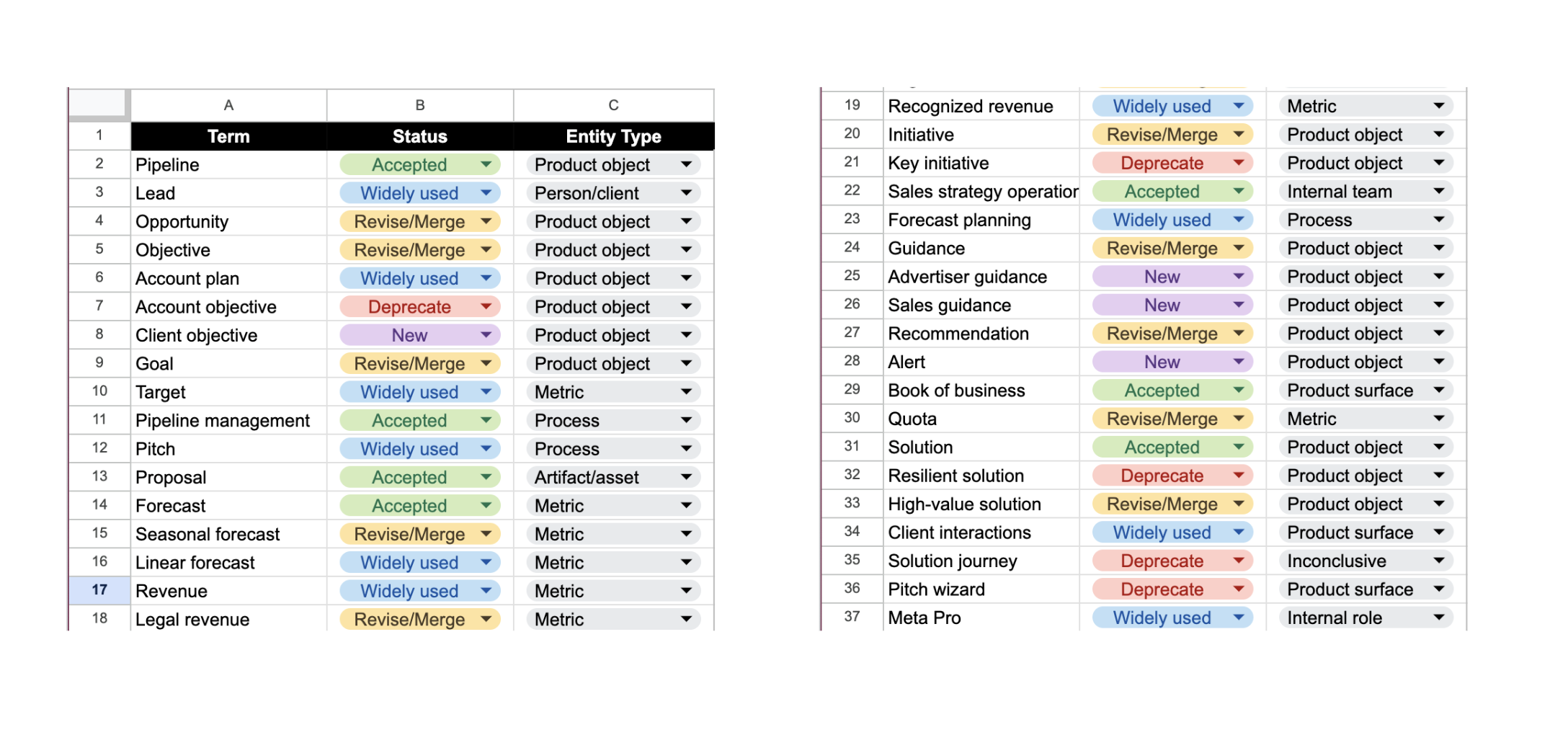Open the Widely used dropdown for Recognized revenue
The height and width of the screenshot is (735, 1568).
(1239, 106)
